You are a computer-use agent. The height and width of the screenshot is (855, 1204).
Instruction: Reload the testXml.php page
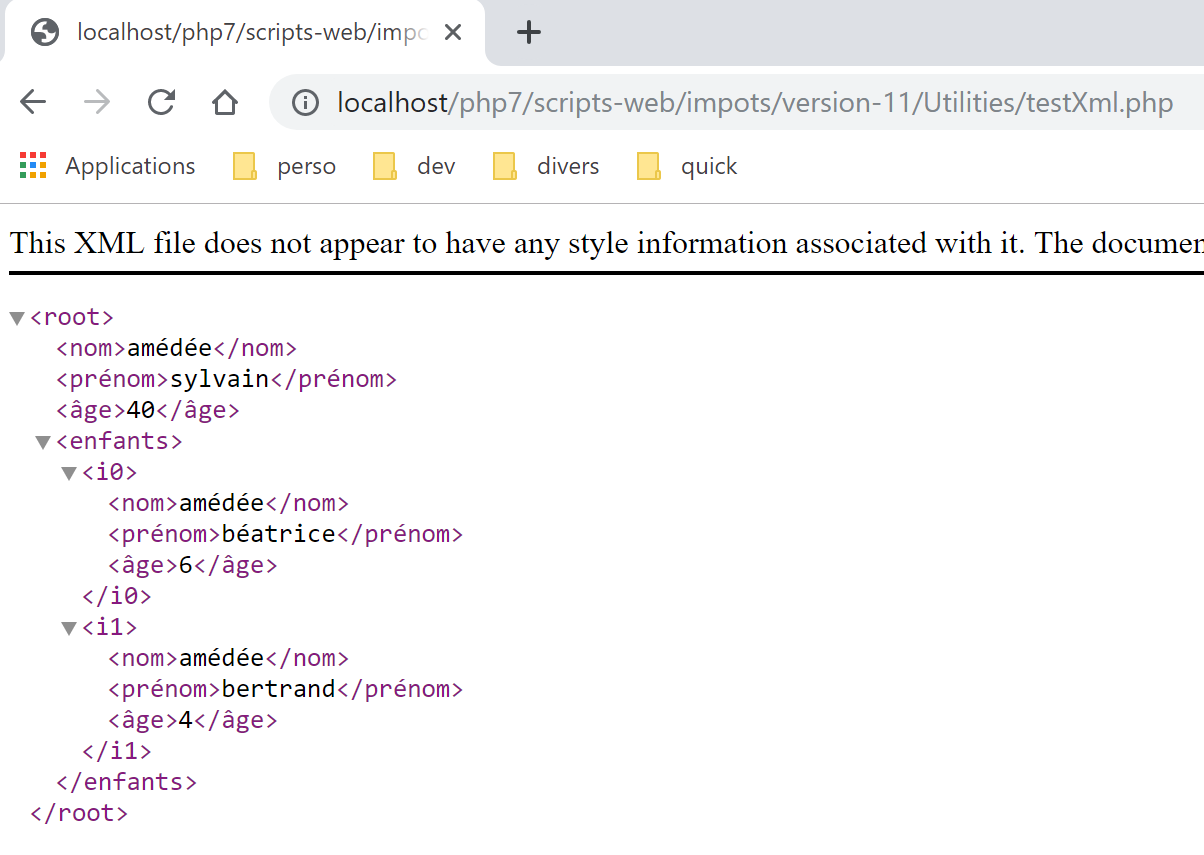pos(161,102)
